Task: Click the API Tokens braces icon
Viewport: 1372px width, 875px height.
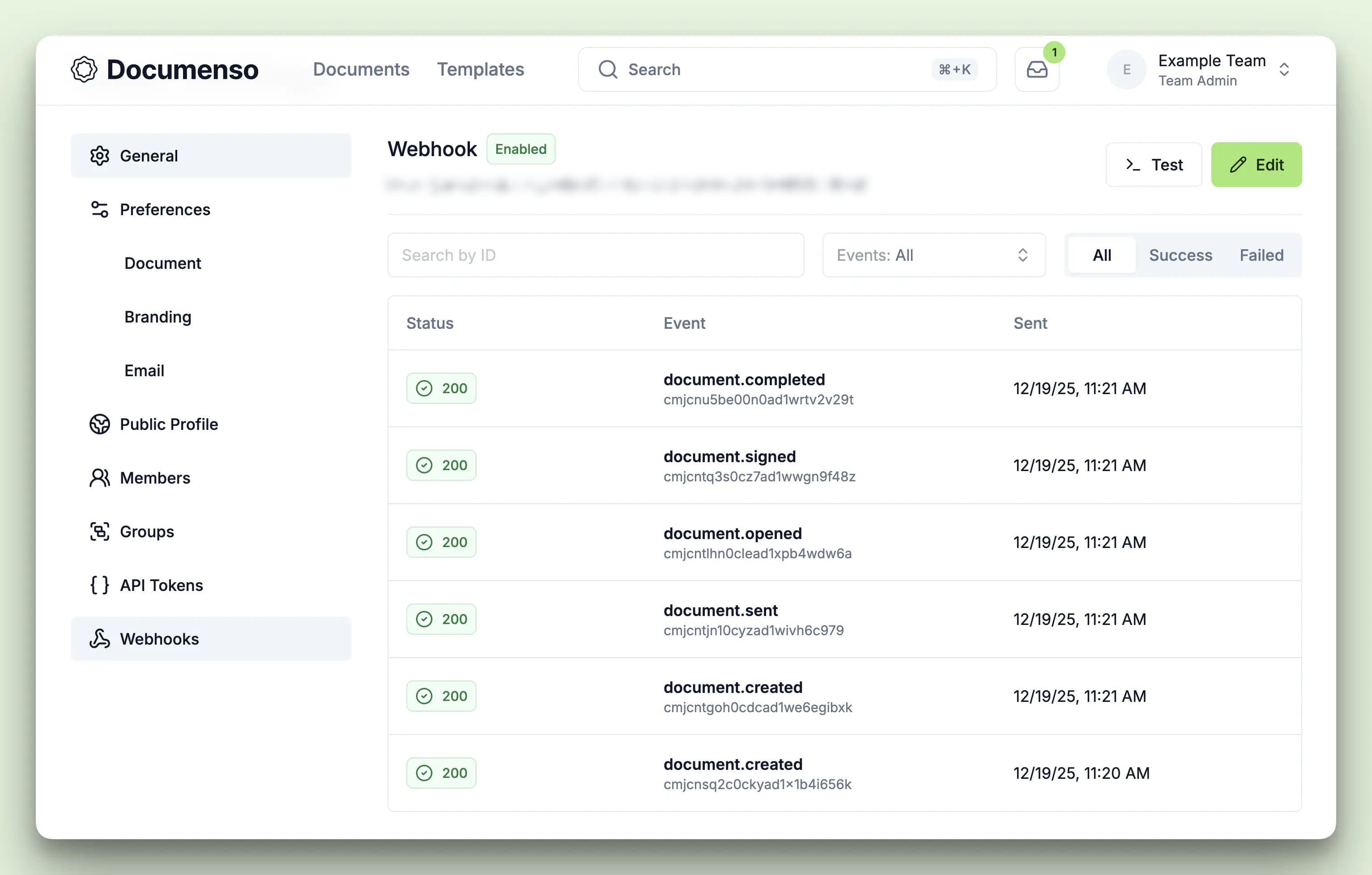Action: (100, 585)
